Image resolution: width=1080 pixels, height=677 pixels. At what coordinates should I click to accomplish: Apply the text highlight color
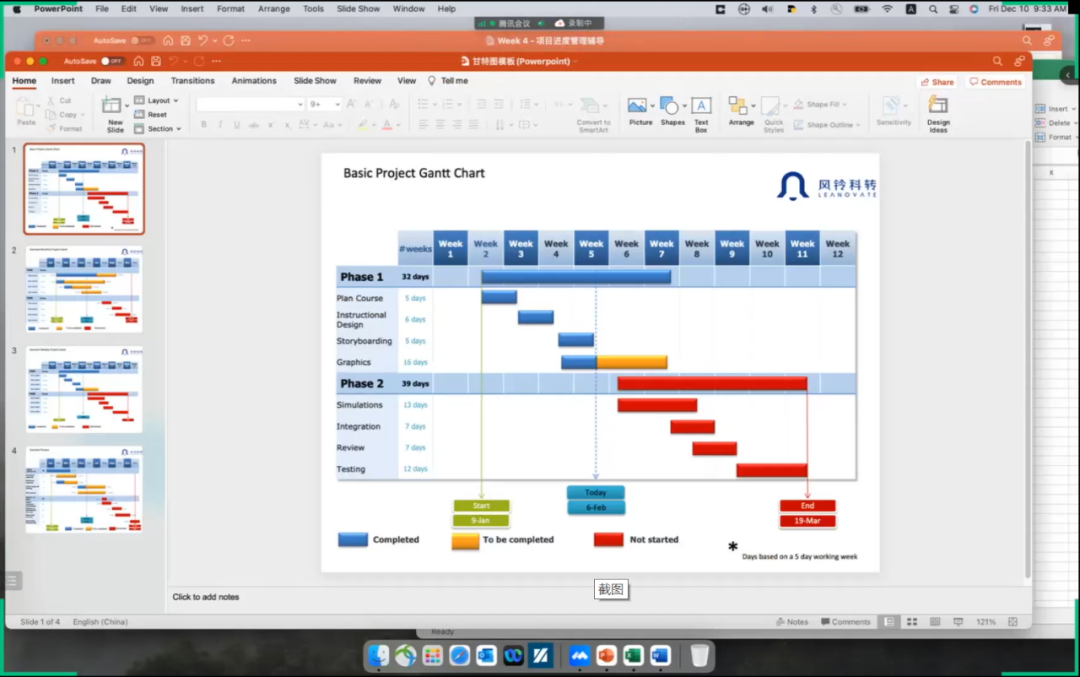(363, 125)
